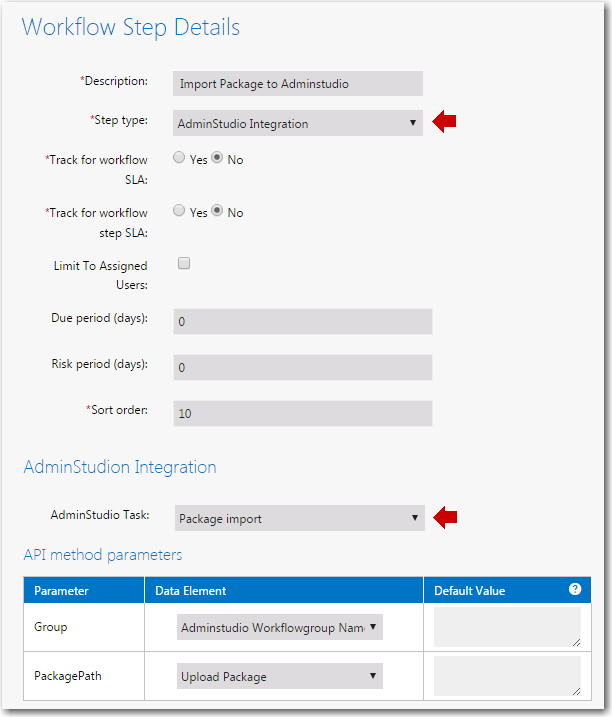Tick the Limit To Assigned Users checkbox
Screen dimensions: 612x717
pyautogui.click(x=184, y=263)
